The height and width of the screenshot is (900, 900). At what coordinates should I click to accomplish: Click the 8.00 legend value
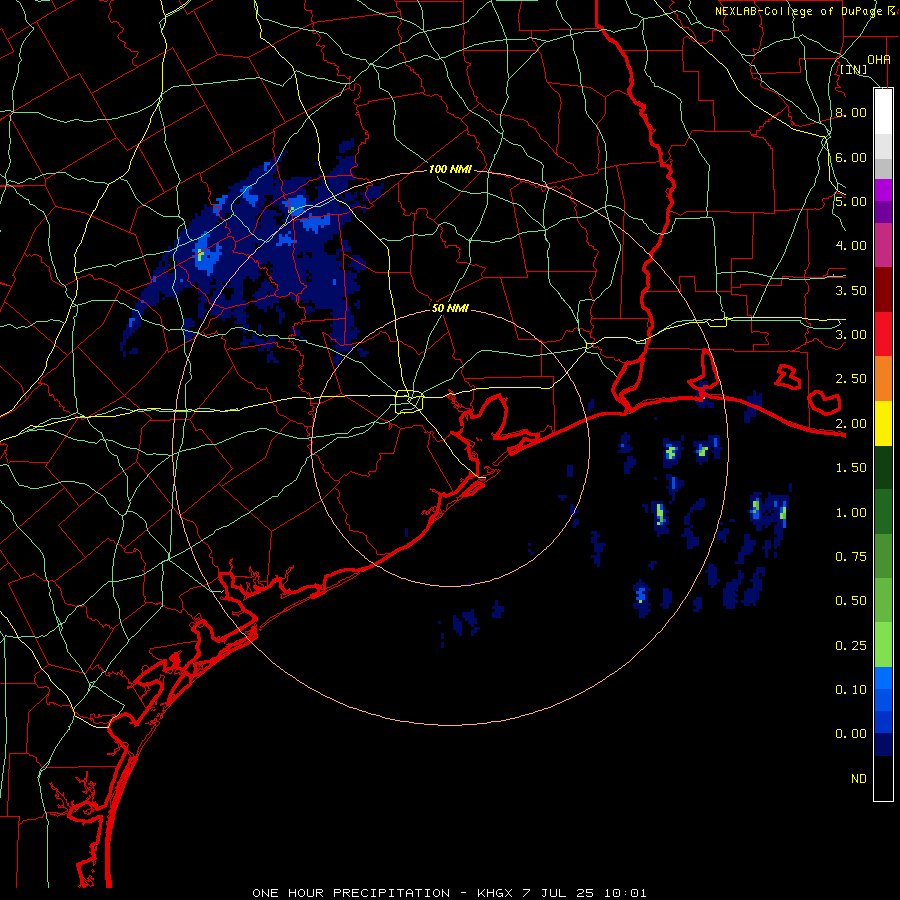(851, 112)
